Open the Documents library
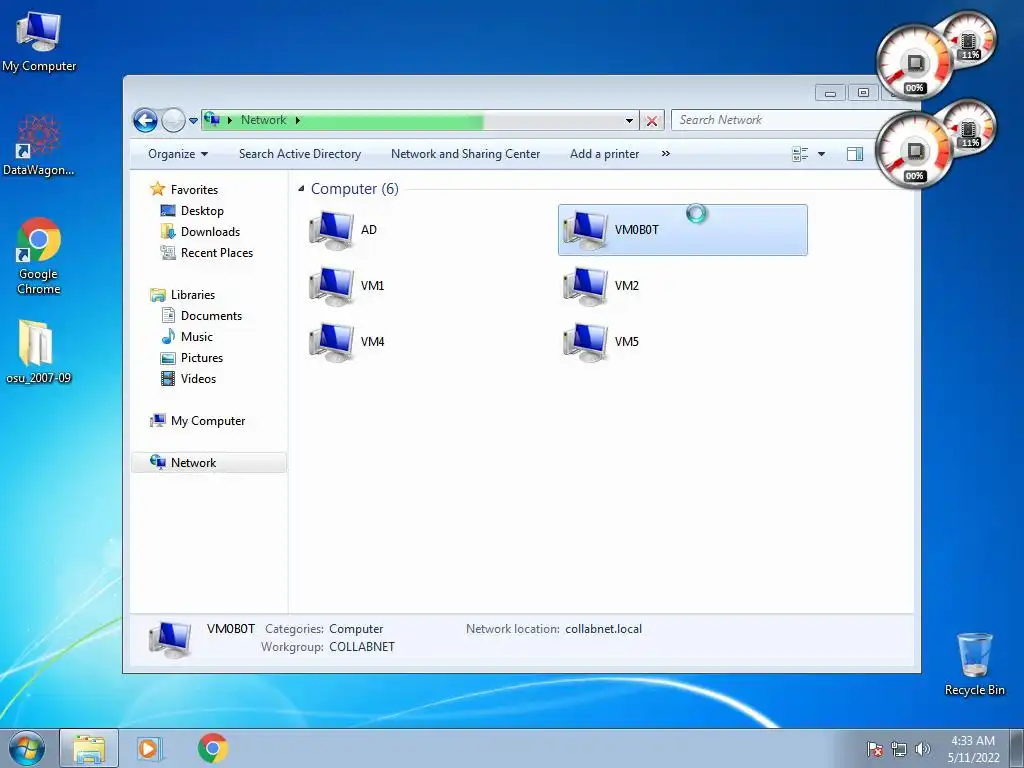The image size is (1024, 768). (211, 316)
